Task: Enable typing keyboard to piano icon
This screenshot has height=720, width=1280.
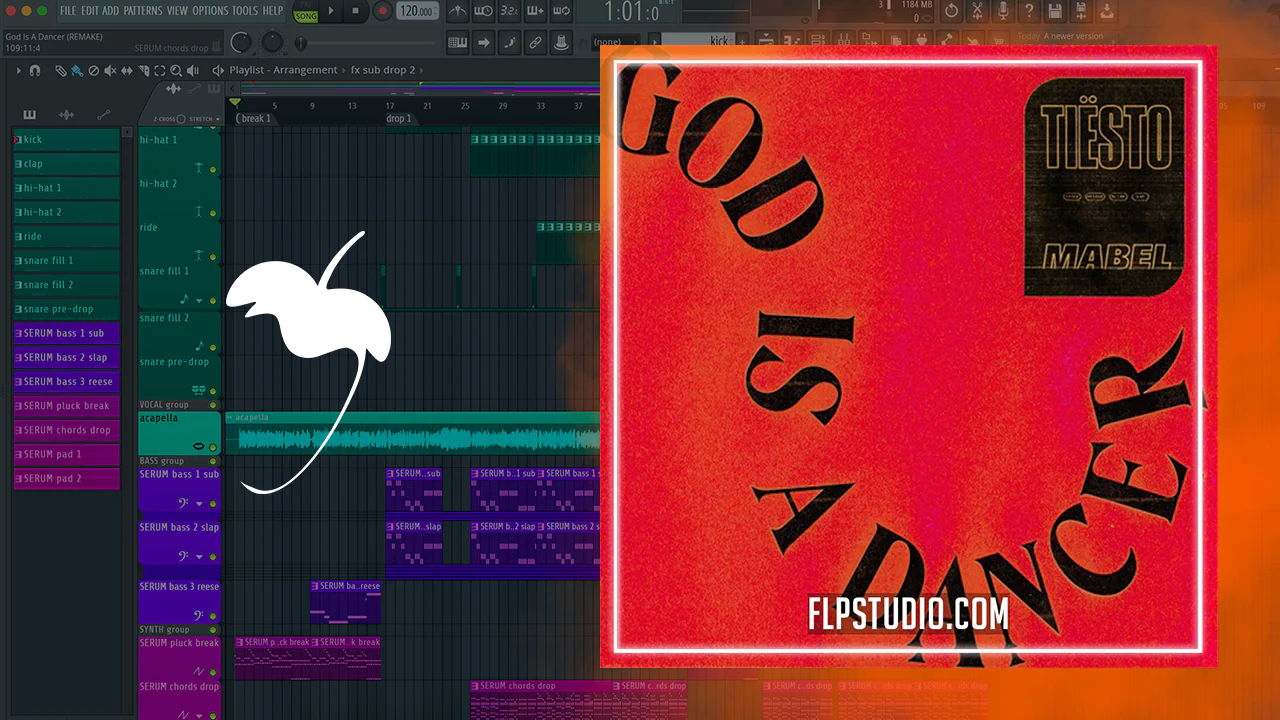Action: point(458,42)
